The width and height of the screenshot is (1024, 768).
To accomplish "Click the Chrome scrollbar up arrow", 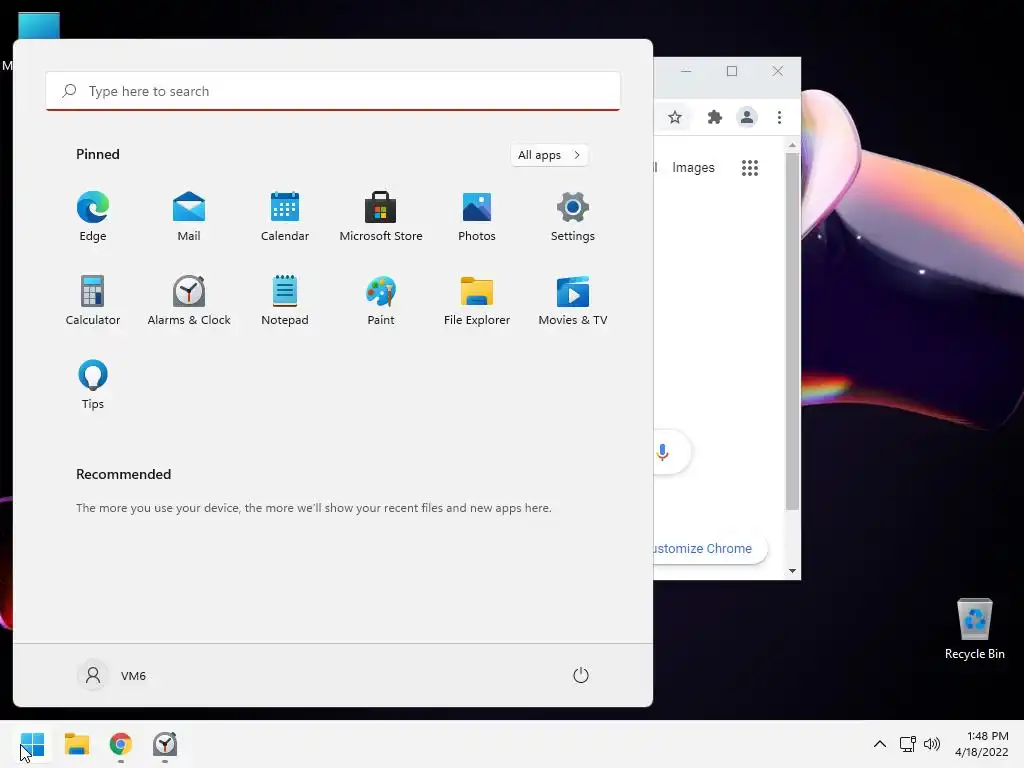I will coord(792,145).
